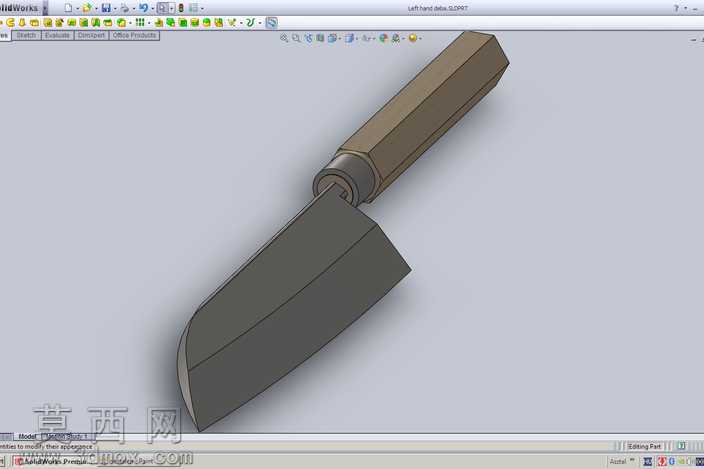704x469 pixels.
Task: Click the Lofted Boss feature icon
Action: coord(34,22)
